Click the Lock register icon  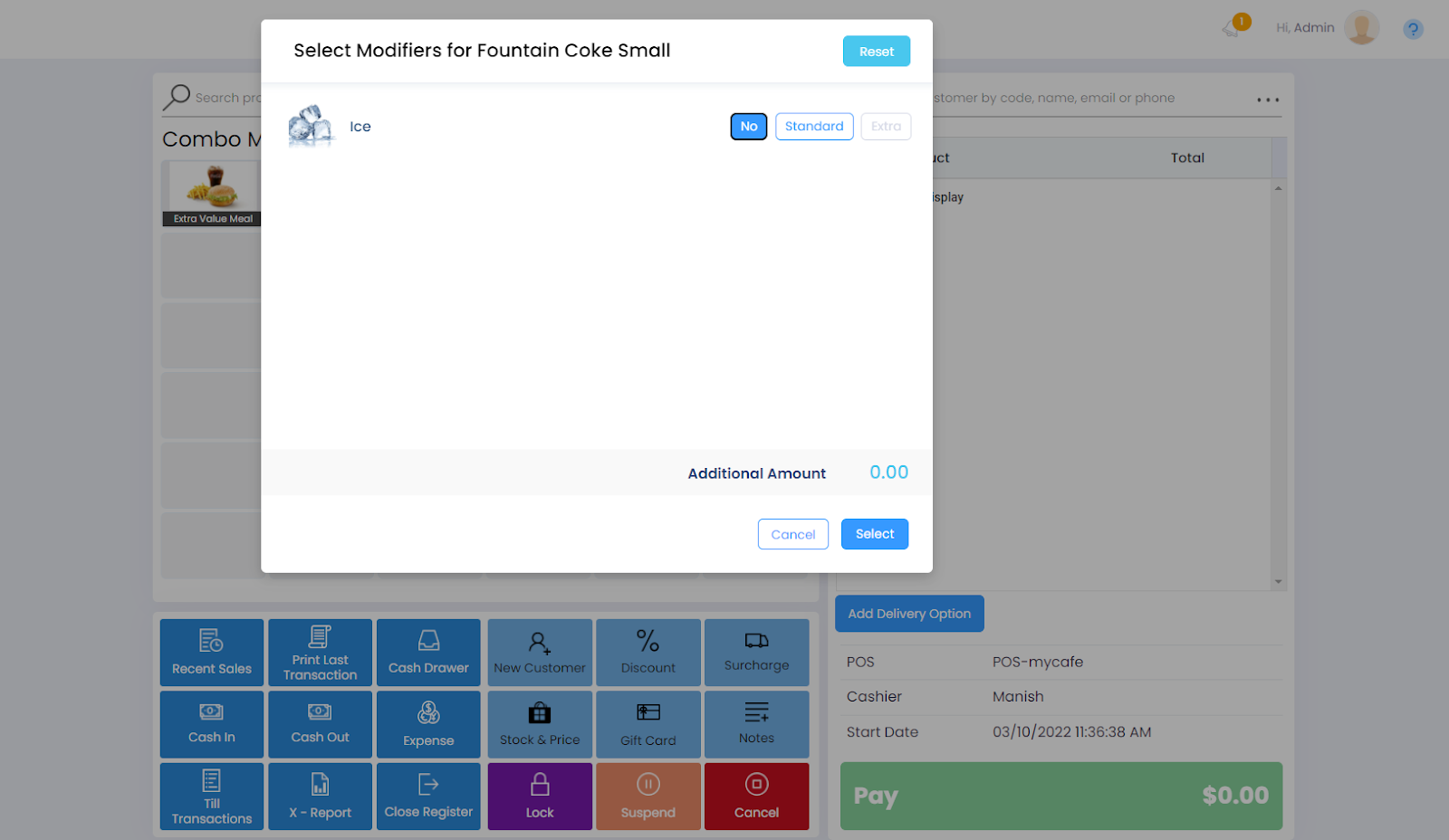coord(540,785)
